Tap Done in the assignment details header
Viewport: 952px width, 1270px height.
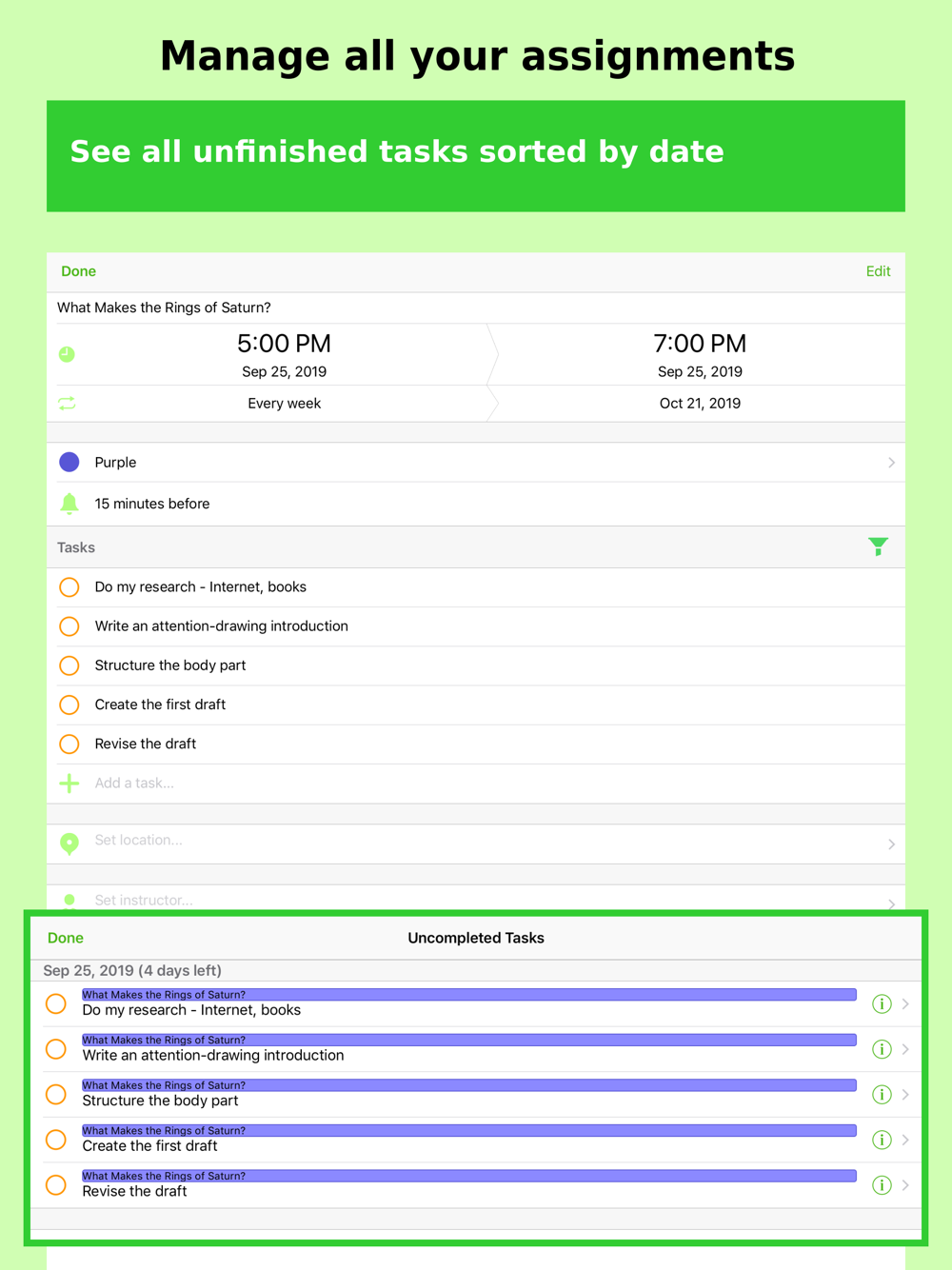pyautogui.click(x=78, y=271)
